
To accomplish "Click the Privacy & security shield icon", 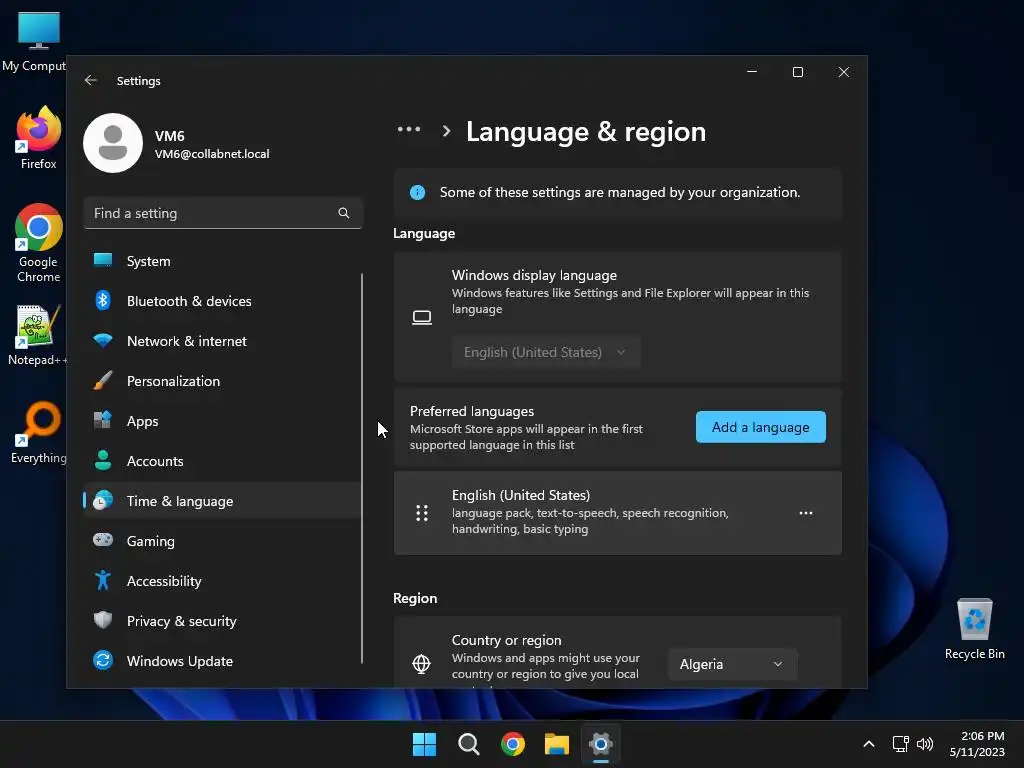I will [x=103, y=620].
